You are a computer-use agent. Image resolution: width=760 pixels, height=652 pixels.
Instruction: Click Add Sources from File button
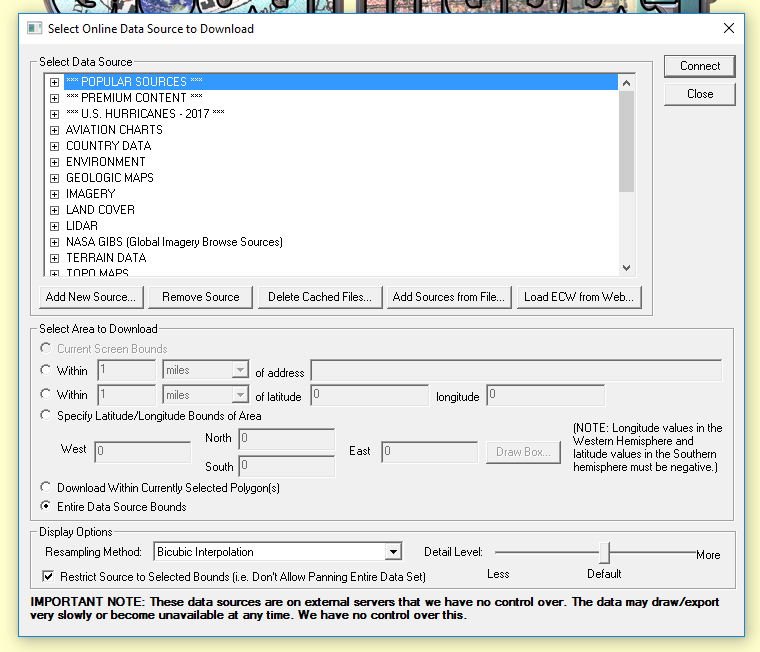[x=448, y=297]
